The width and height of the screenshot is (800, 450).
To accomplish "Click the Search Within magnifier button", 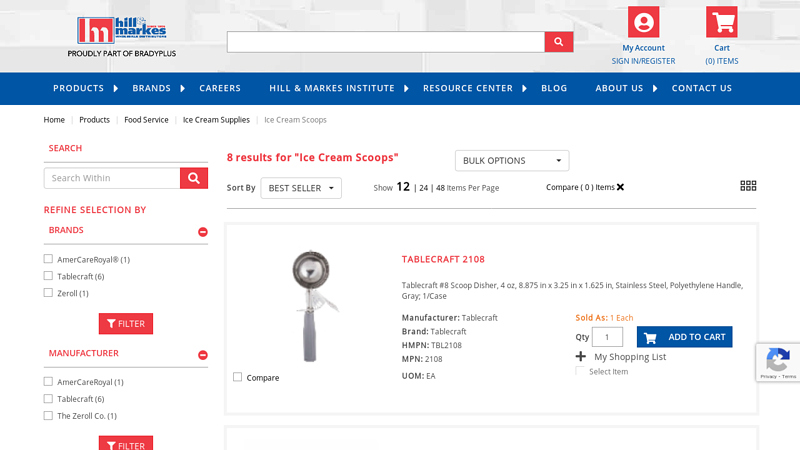I will [x=194, y=178].
